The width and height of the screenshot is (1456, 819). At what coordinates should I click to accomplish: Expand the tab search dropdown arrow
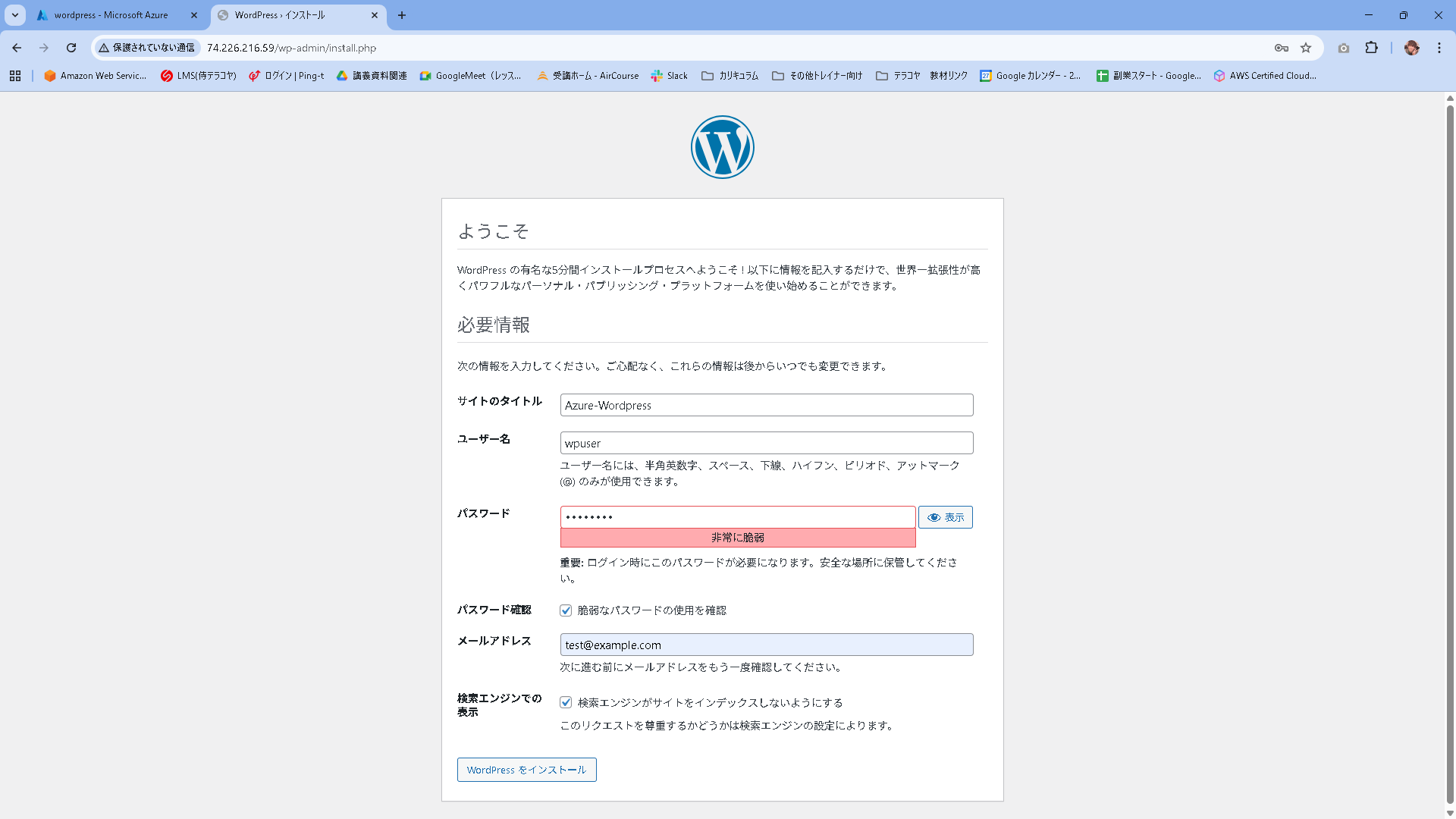pyautogui.click(x=14, y=15)
